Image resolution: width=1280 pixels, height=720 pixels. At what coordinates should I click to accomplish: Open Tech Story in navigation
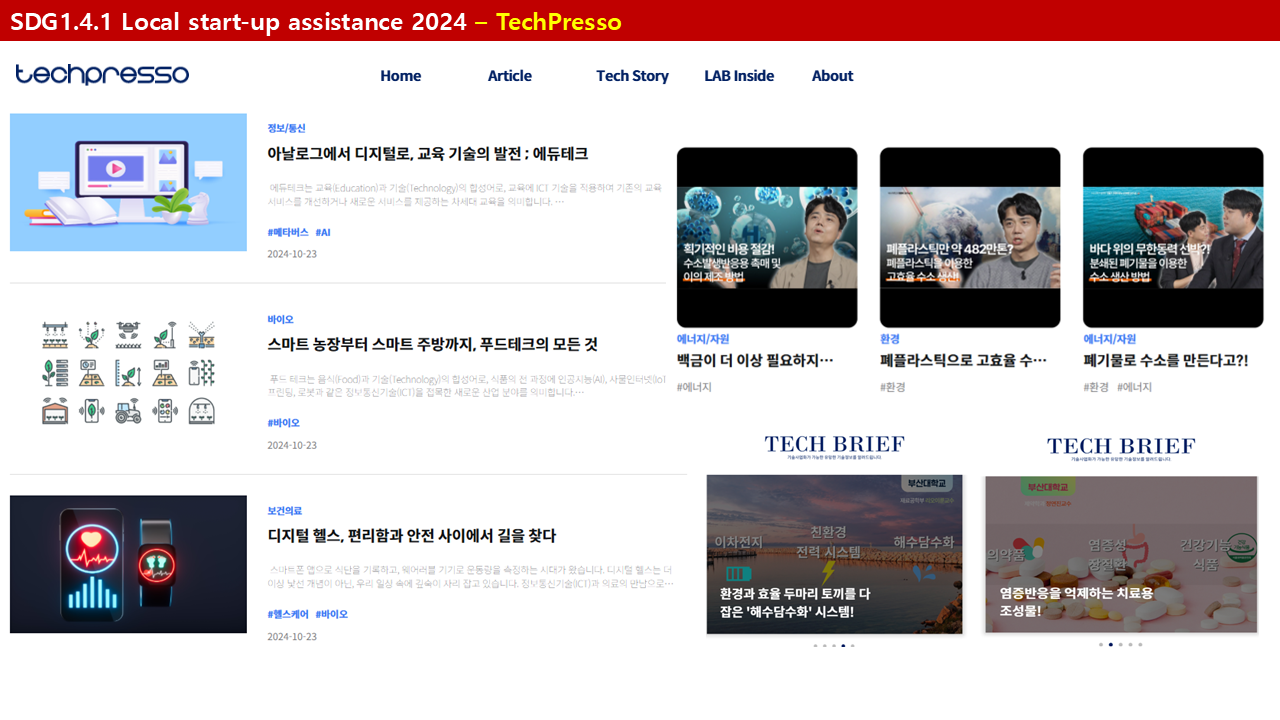pos(632,76)
